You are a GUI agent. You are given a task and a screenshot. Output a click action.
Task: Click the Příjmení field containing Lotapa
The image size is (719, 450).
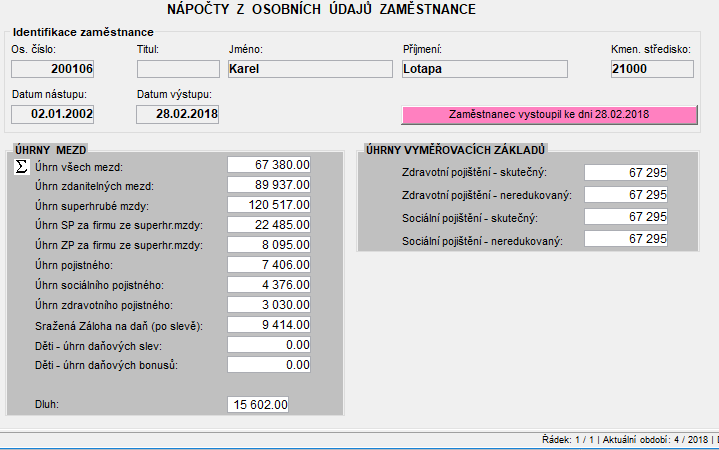tap(485, 69)
